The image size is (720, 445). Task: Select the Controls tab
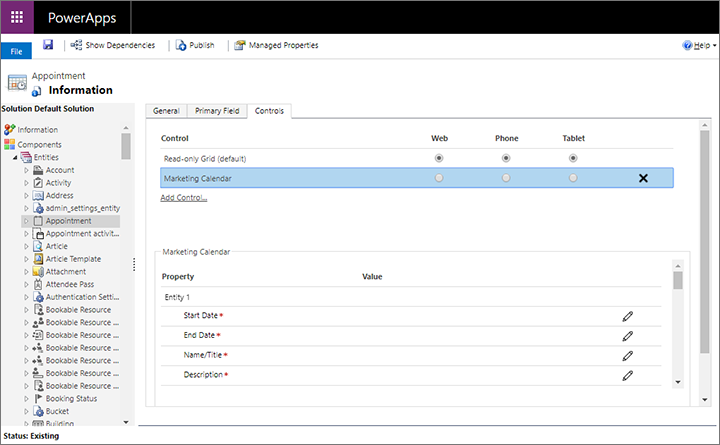[x=269, y=111]
